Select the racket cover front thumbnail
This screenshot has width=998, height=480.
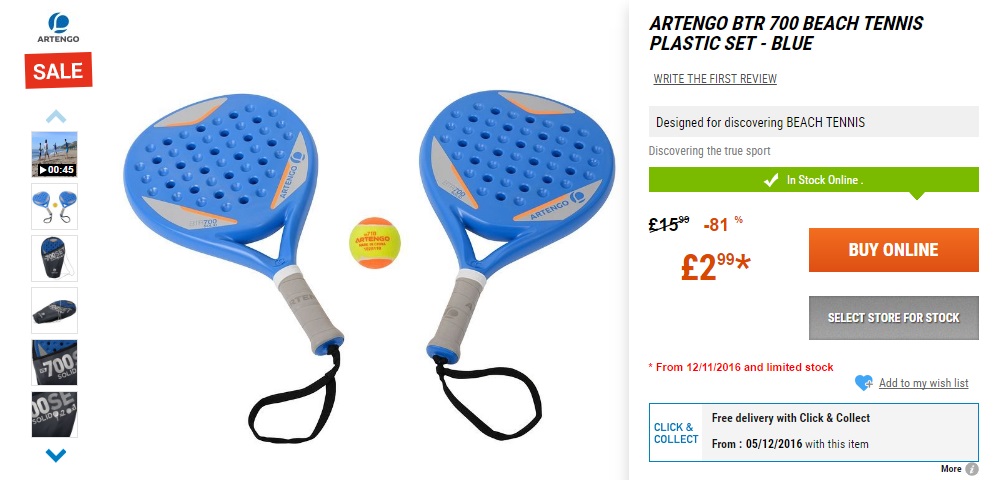(54, 258)
